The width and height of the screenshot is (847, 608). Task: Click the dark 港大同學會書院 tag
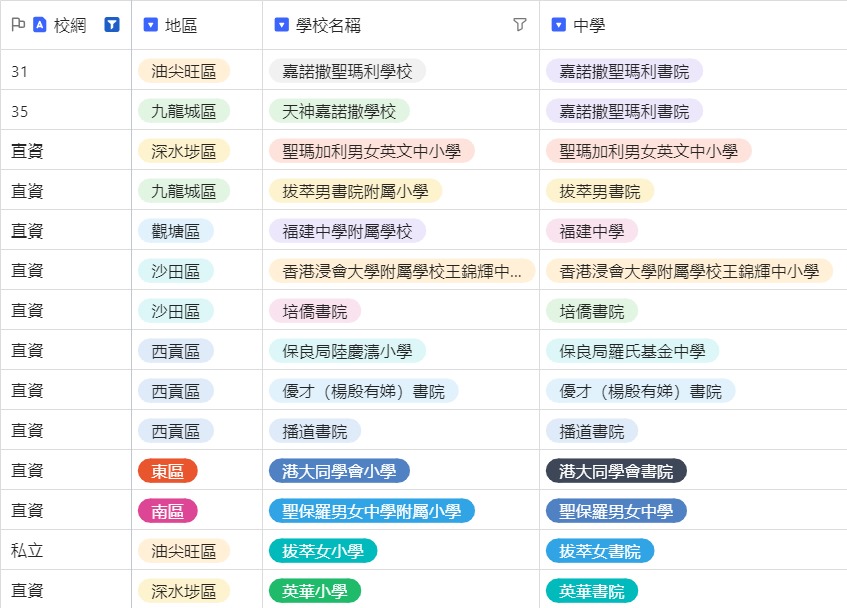click(x=616, y=471)
